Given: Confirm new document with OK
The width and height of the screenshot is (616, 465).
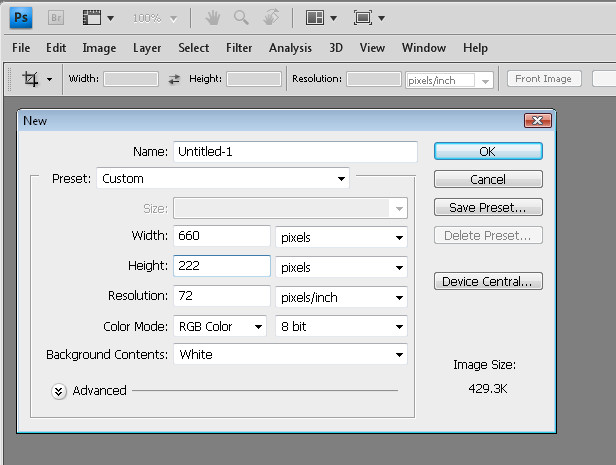Looking at the screenshot, I should coord(488,152).
